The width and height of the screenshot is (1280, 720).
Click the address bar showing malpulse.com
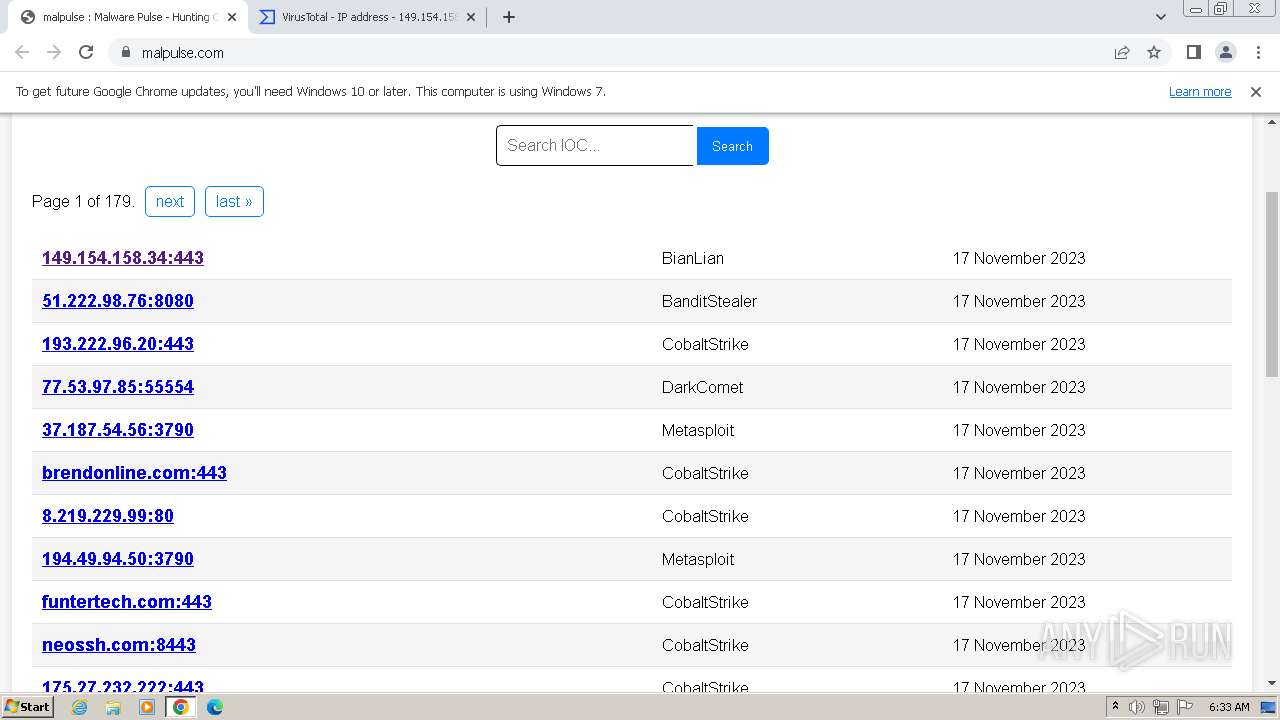[610, 53]
